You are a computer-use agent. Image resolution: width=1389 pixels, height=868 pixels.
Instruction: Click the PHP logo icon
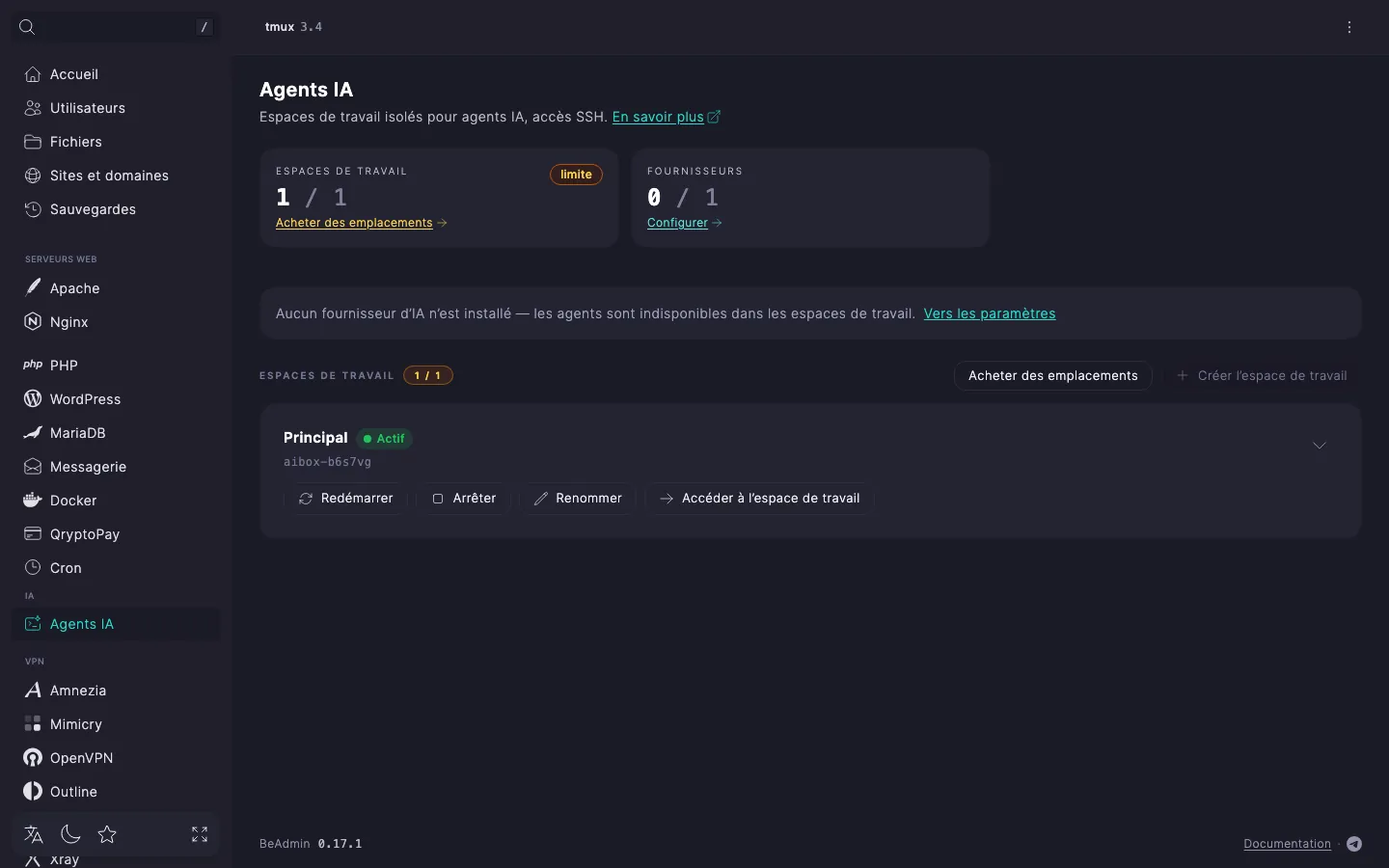[x=33, y=366]
